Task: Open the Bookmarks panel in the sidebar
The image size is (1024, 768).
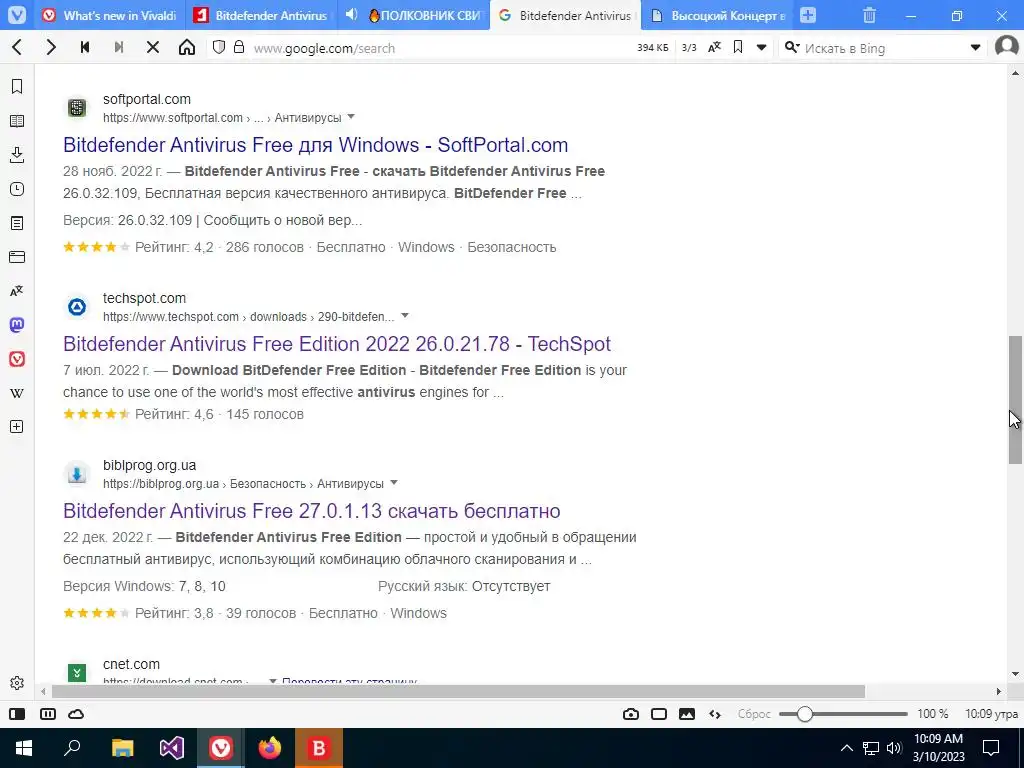Action: 17,87
